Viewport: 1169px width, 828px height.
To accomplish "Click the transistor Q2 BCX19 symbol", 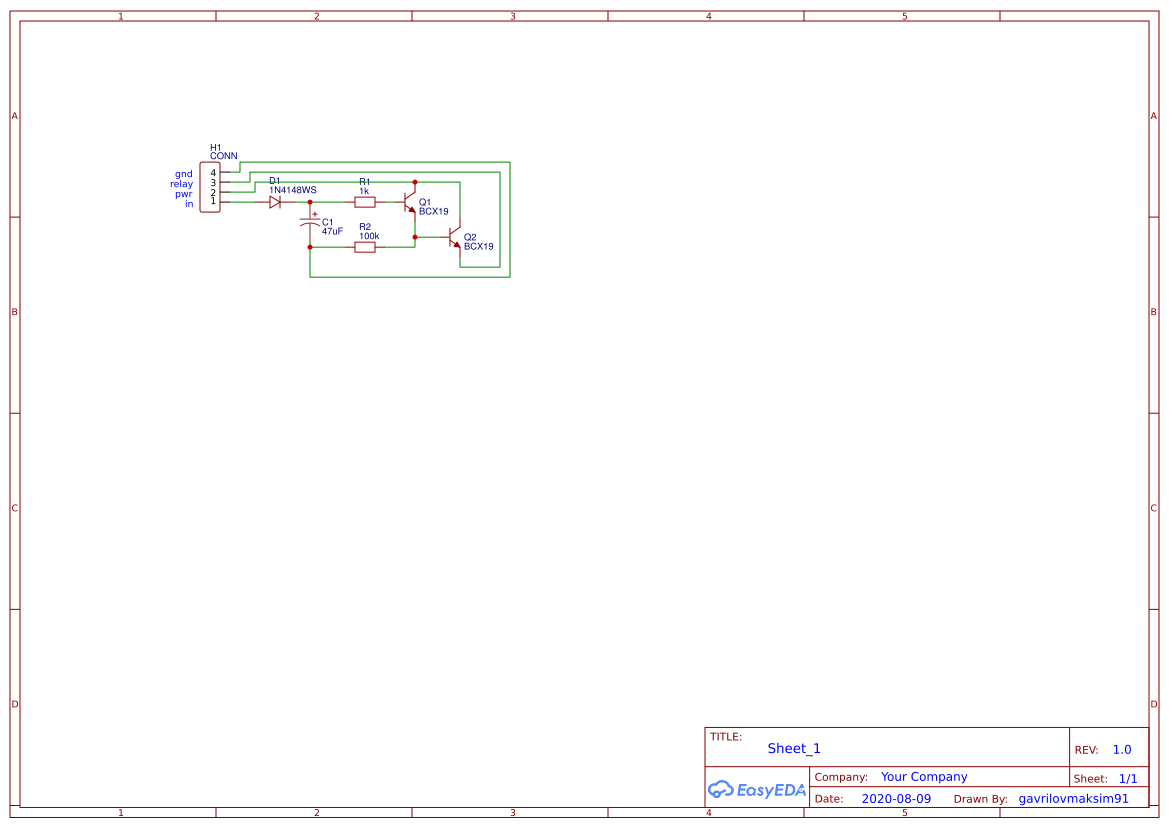I will (452, 238).
